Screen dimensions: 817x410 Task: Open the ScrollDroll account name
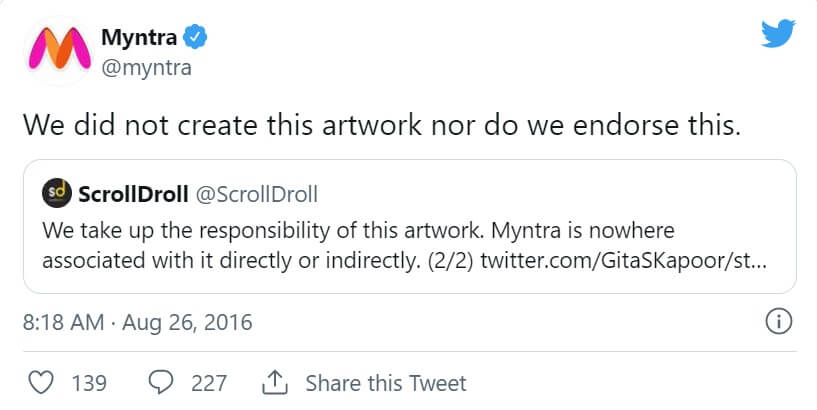(x=134, y=192)
